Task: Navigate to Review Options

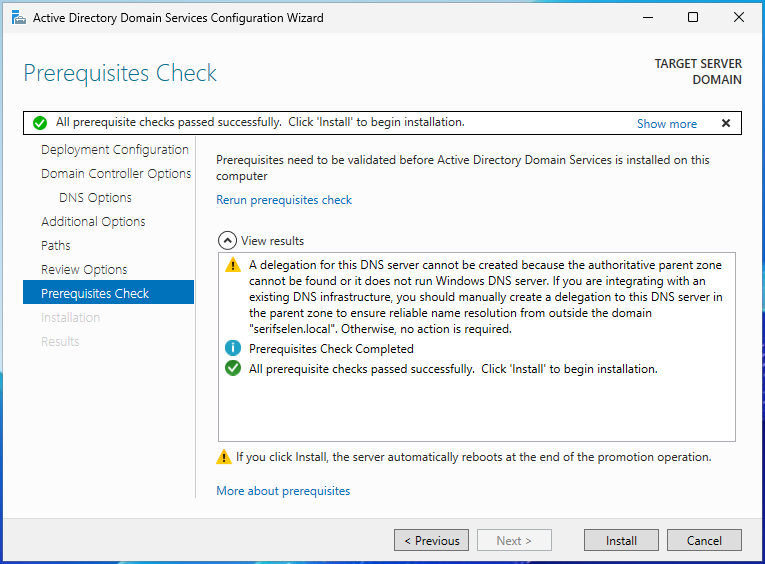Action: point(84,270)
